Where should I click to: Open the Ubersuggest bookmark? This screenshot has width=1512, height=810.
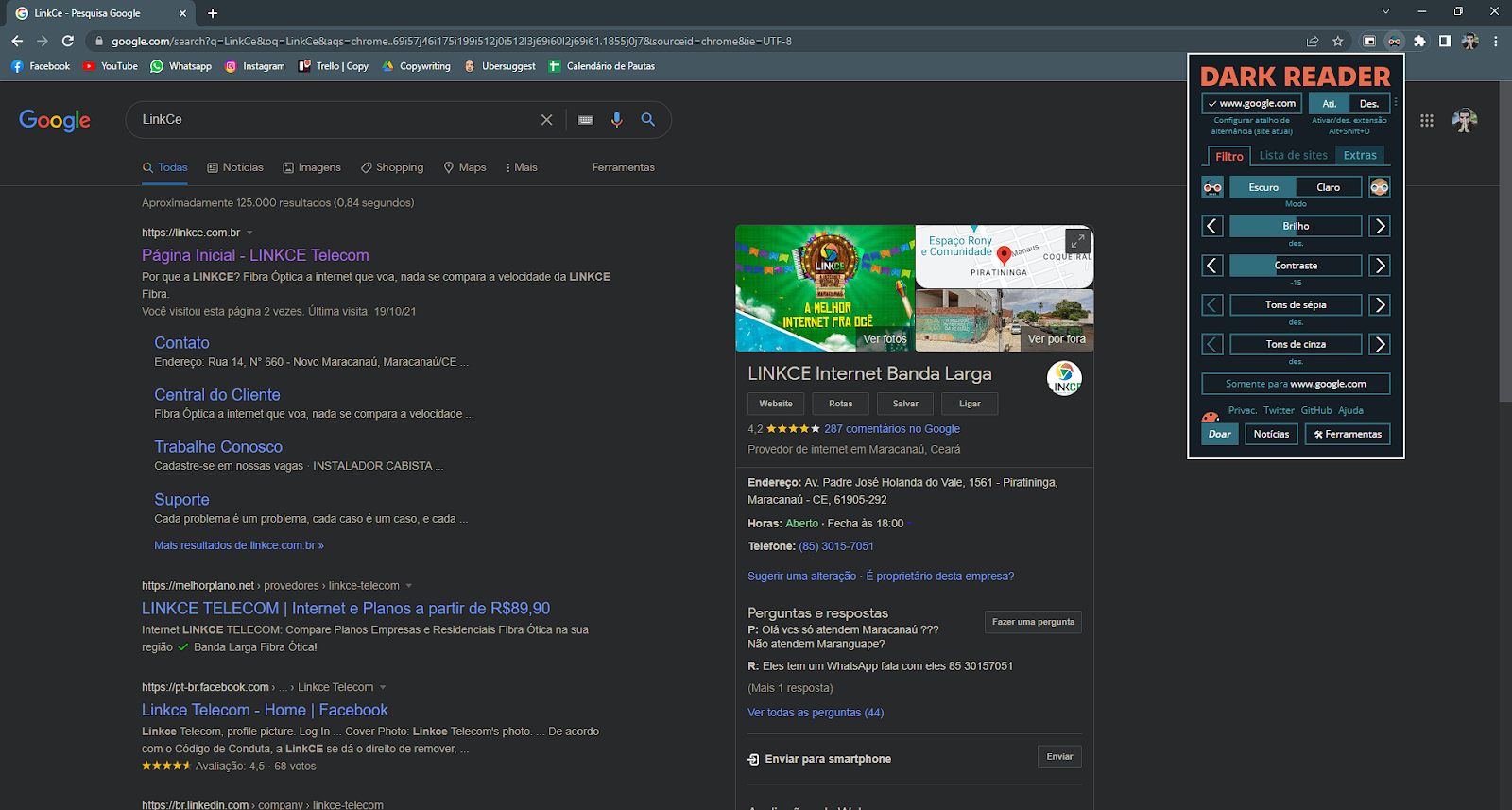tap(500, 66)
